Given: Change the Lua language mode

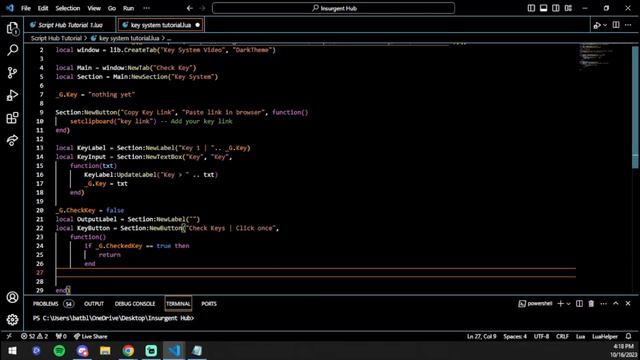Looking at the screenshot, I should click(x=580, y=336).
